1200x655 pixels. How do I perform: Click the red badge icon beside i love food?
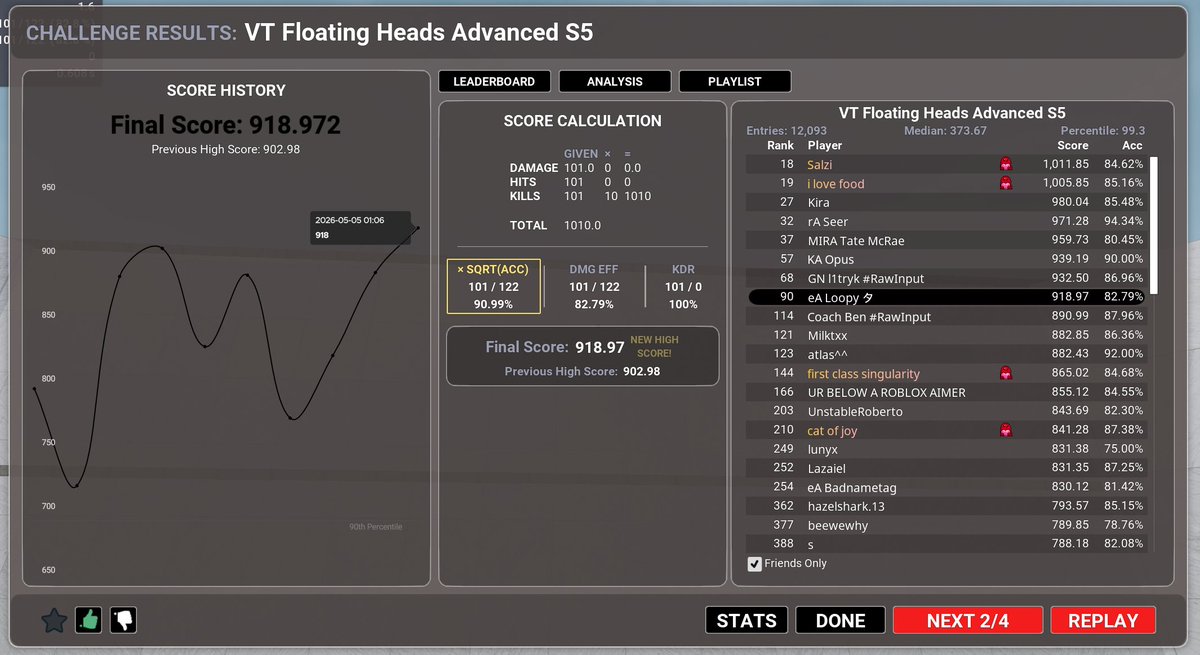tap(1006, 183)
